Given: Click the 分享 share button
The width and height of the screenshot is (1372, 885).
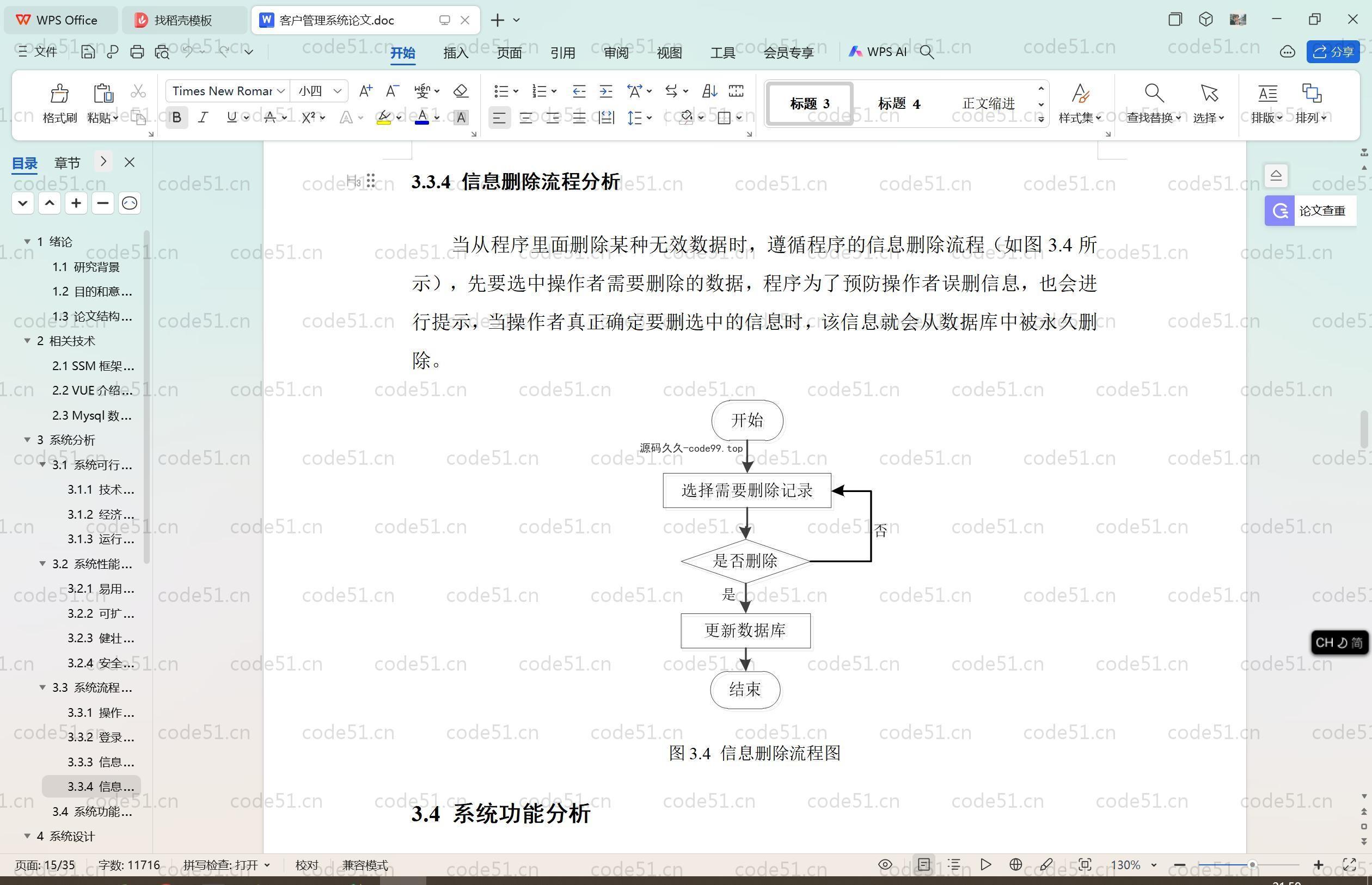Looking at the screenshot, I should pos(1333,52).
